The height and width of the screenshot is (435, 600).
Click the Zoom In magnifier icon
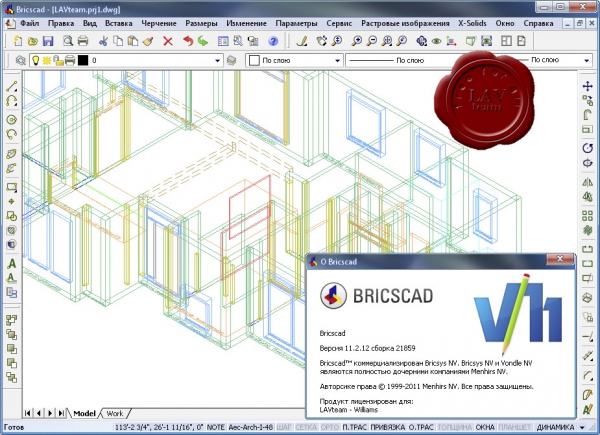point(357,41)
